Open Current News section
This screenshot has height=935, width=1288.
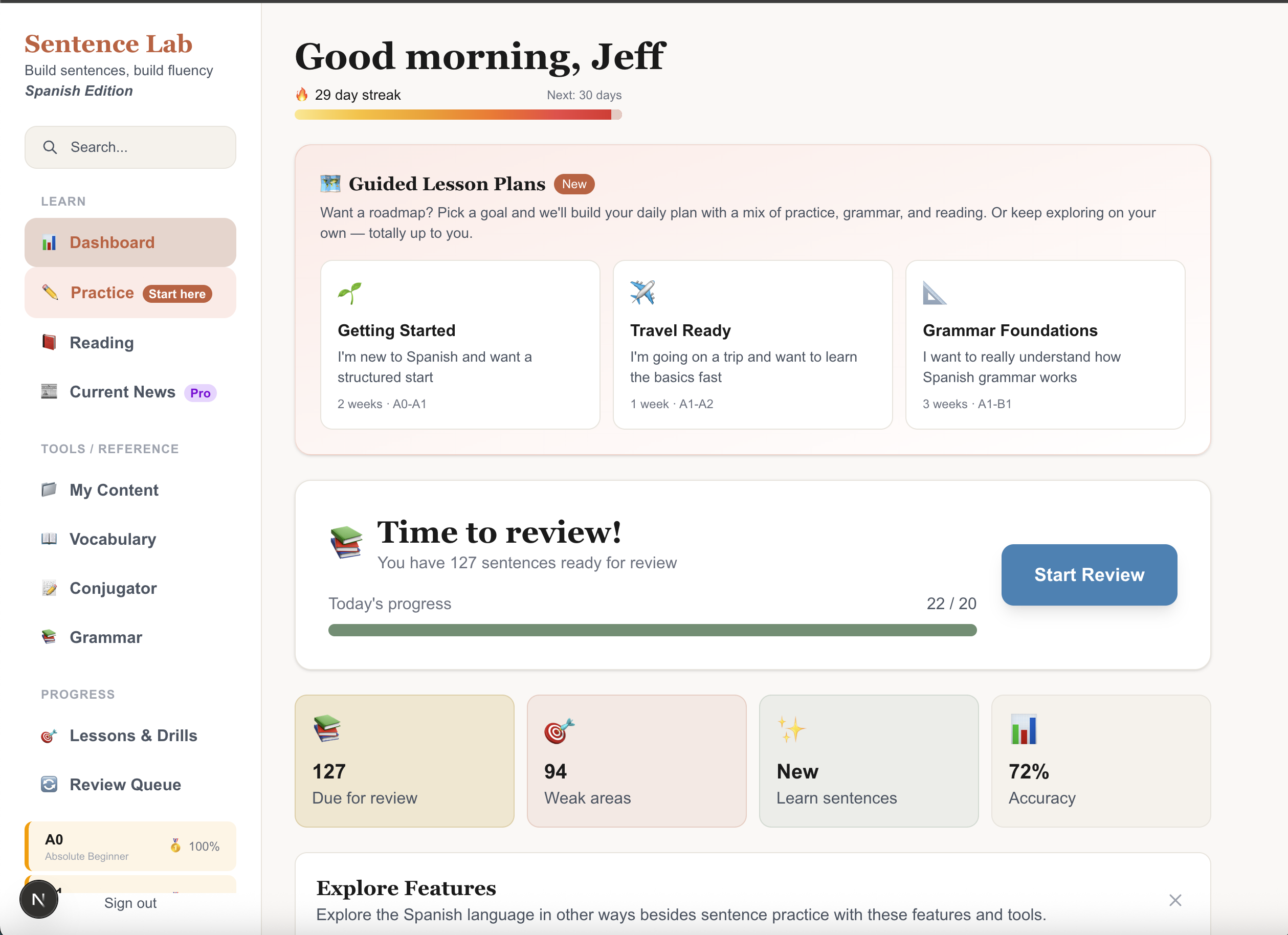[x=130, y=392]
